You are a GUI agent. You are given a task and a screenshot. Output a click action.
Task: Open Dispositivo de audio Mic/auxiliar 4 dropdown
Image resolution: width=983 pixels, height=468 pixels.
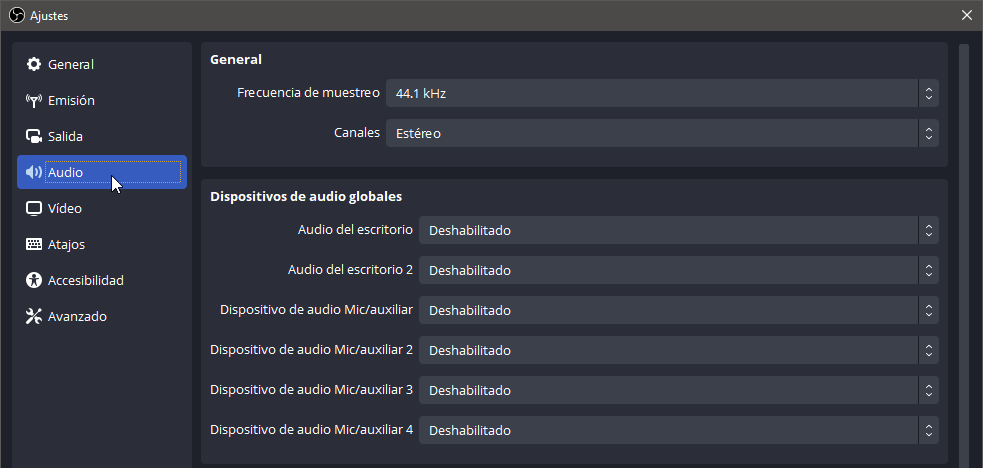click(x=678, y=430)
